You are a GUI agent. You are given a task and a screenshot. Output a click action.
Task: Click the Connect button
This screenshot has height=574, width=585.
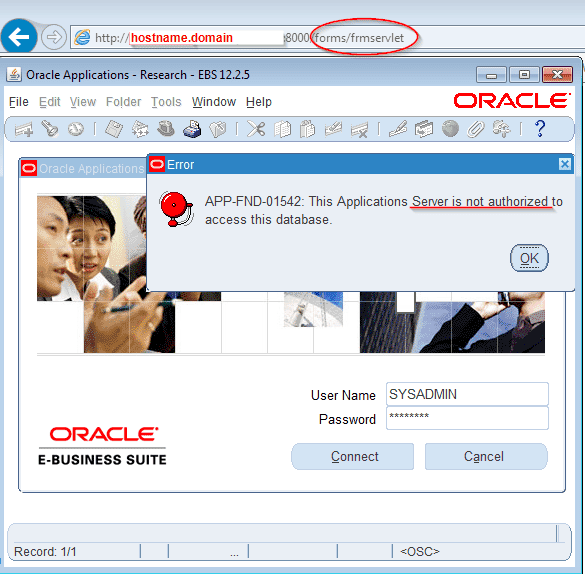pyautogui.click(x=353, y=457)
